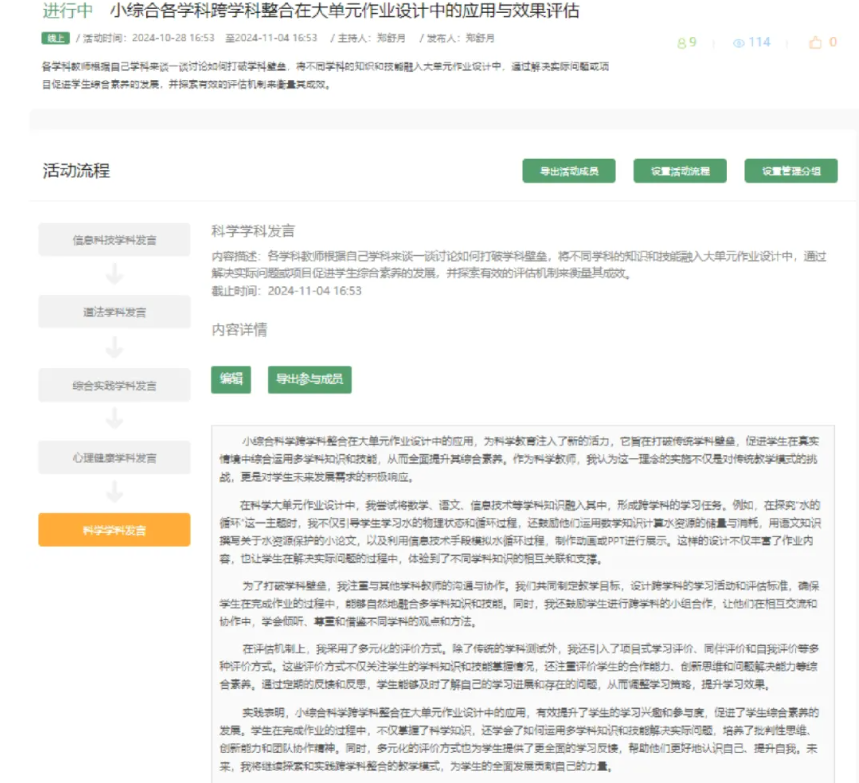Select the highlighted 科学学科发言 step
859x783 pixels.
coord(114,530)
